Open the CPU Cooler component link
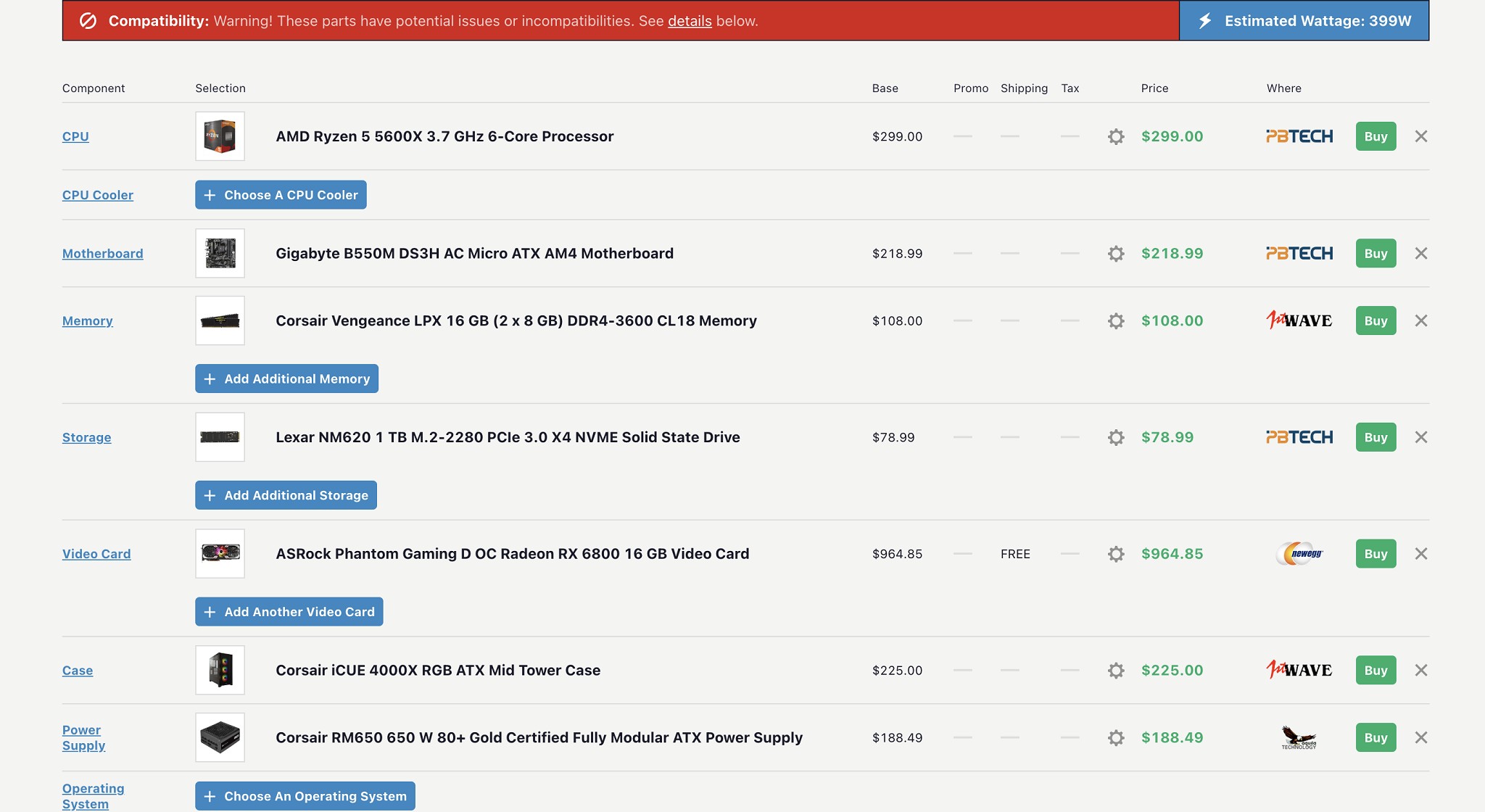Image resolution: width=1485 pixels, height=812 pixels. tap(98, 195)
